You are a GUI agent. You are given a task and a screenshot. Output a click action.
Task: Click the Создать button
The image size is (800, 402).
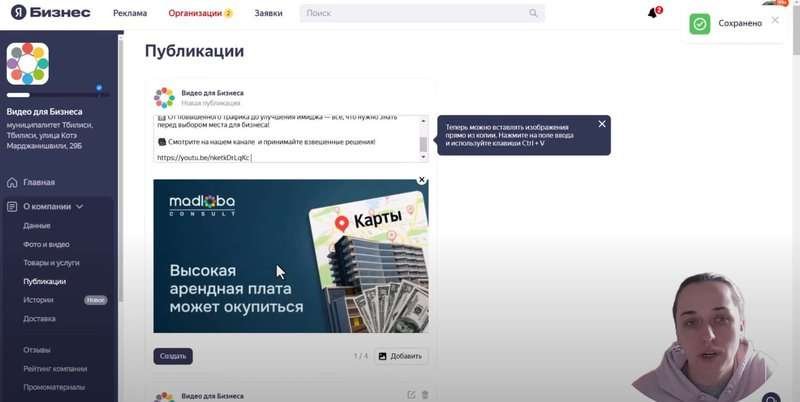coord(173,356)
